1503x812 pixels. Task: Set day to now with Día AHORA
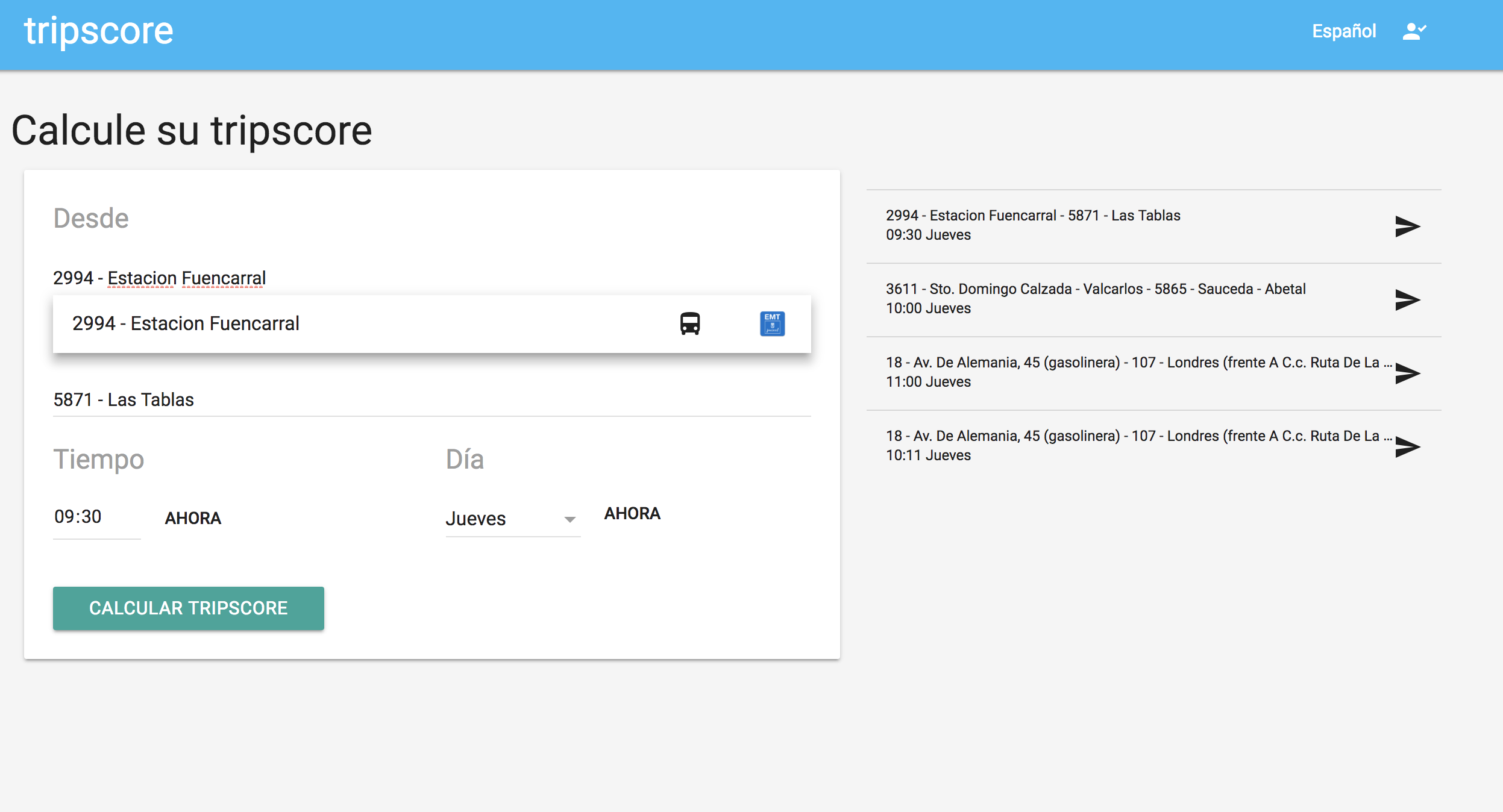[632, 513]
